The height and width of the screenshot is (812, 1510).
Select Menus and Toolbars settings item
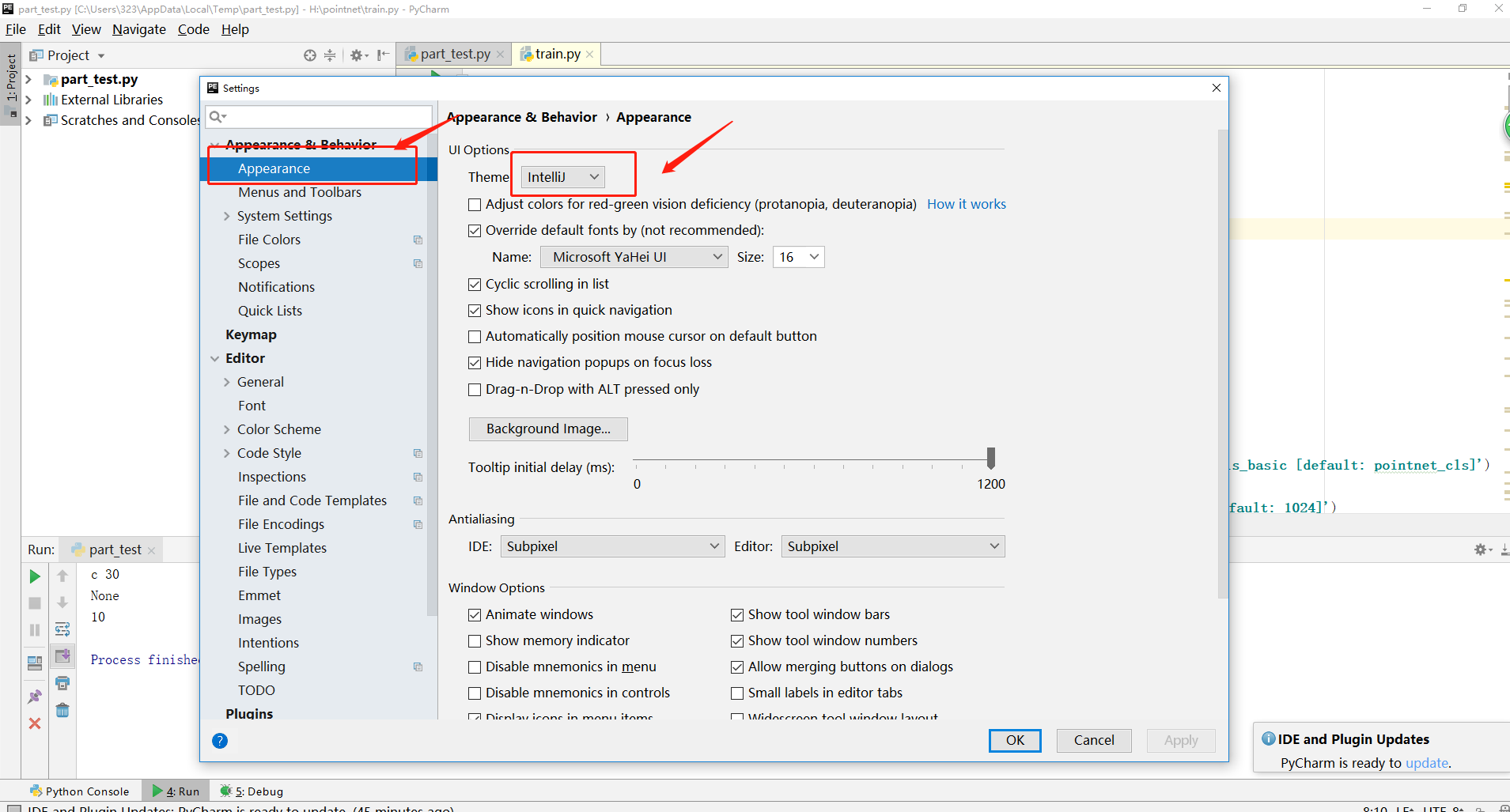pyautogui.click(x=300, y=192)
